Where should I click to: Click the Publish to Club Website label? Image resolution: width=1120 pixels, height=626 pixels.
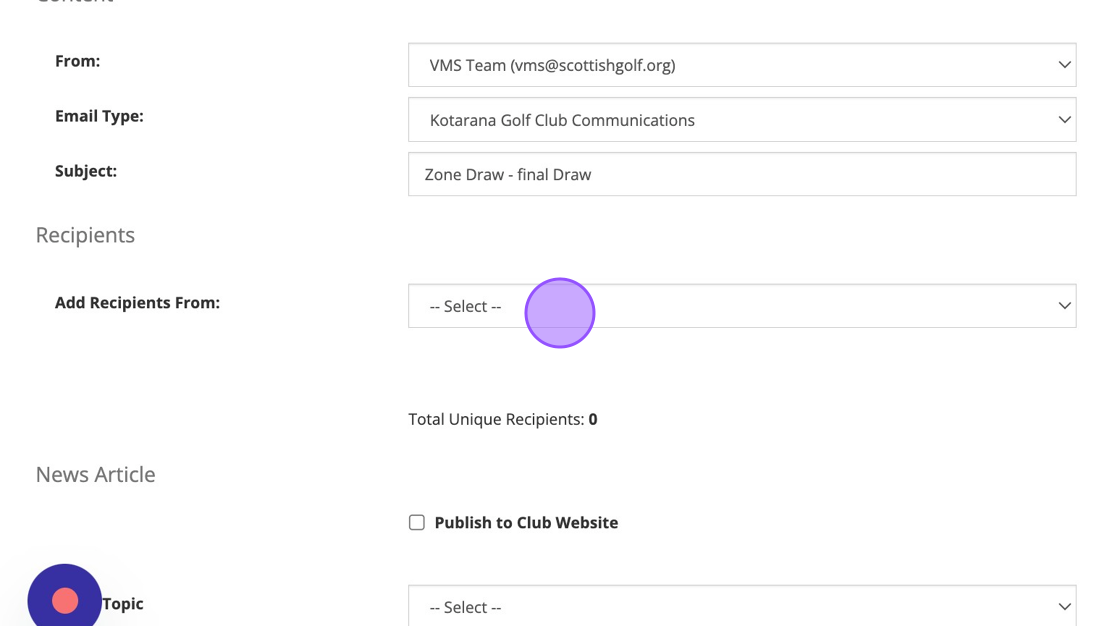(526, 522)
